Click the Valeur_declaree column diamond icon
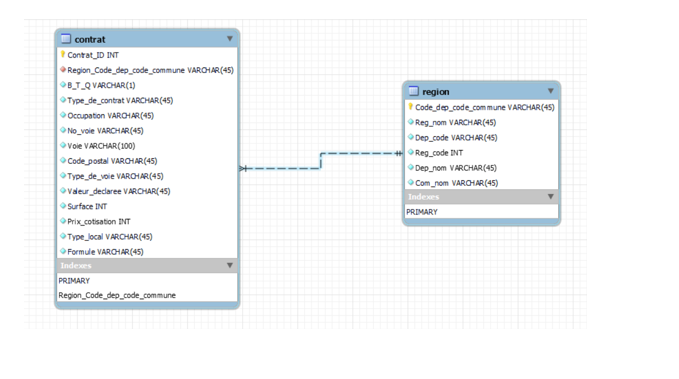679x379 pixels. pyautogui.click(x=63, y=191)
